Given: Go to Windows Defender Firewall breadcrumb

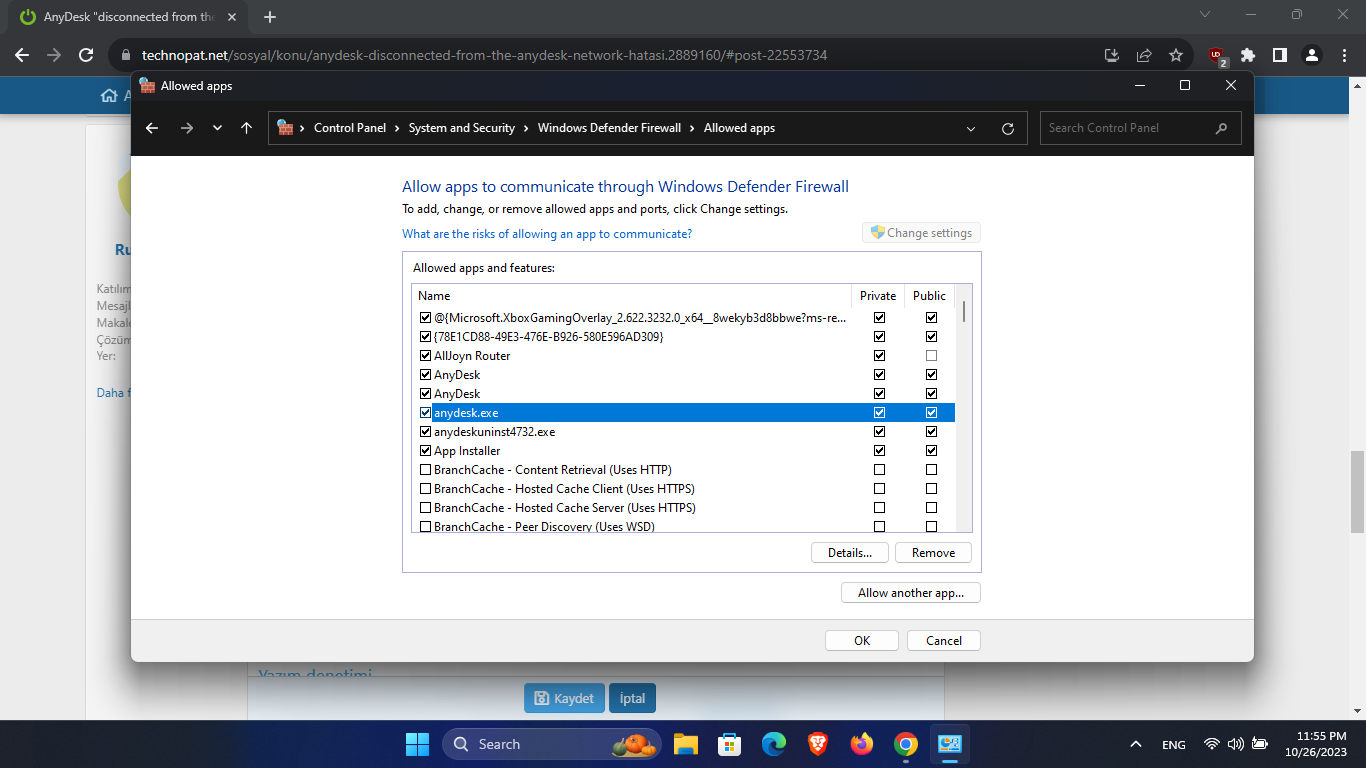Looking at the screenshot, I should pos(609,128).
